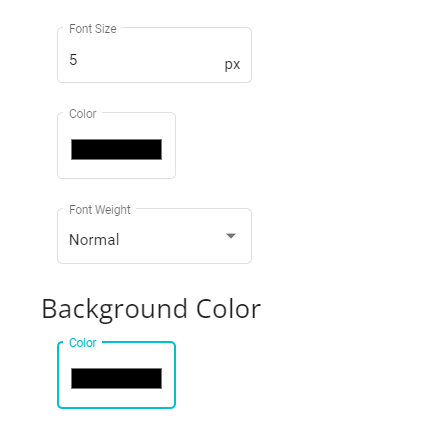
Task: Click the value 5 in Font Size
Action: [73, 60]
